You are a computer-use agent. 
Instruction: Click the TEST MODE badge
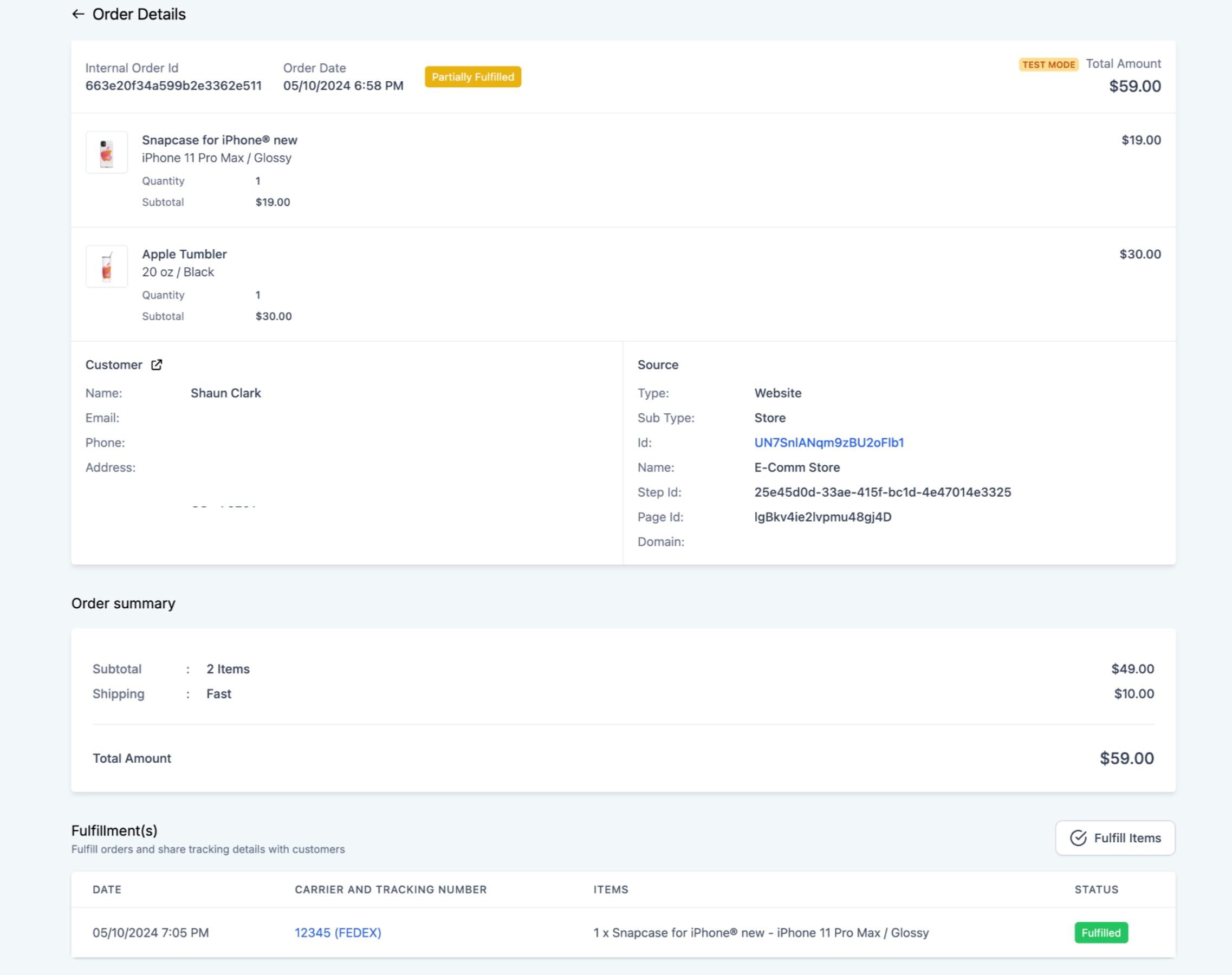point(1048,64)
